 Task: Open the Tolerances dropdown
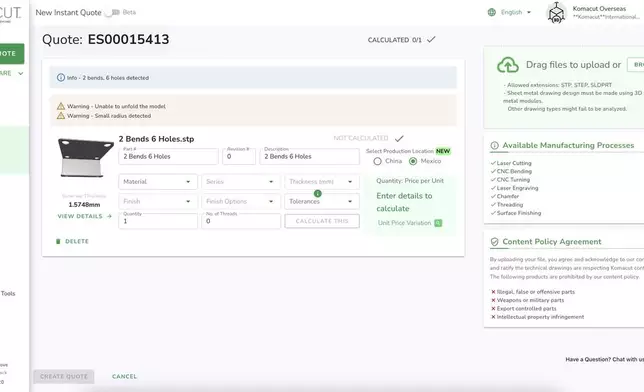pos(322,201)
